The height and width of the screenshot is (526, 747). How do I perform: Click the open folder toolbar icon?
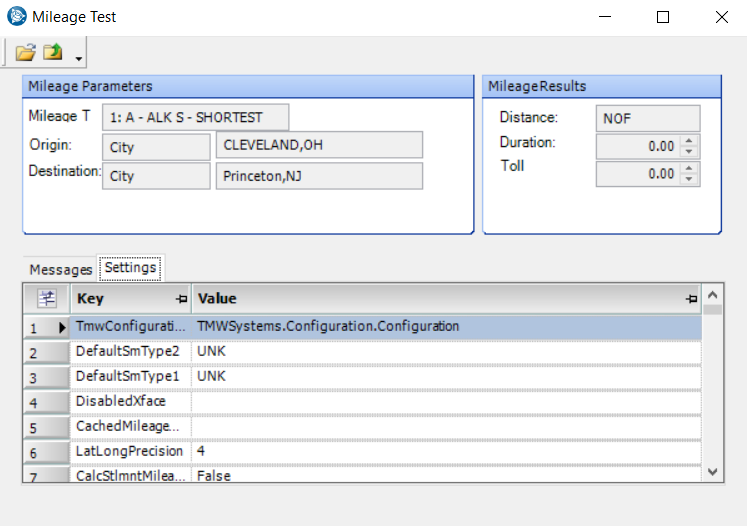pyautogui.click(x=25, y=52)
